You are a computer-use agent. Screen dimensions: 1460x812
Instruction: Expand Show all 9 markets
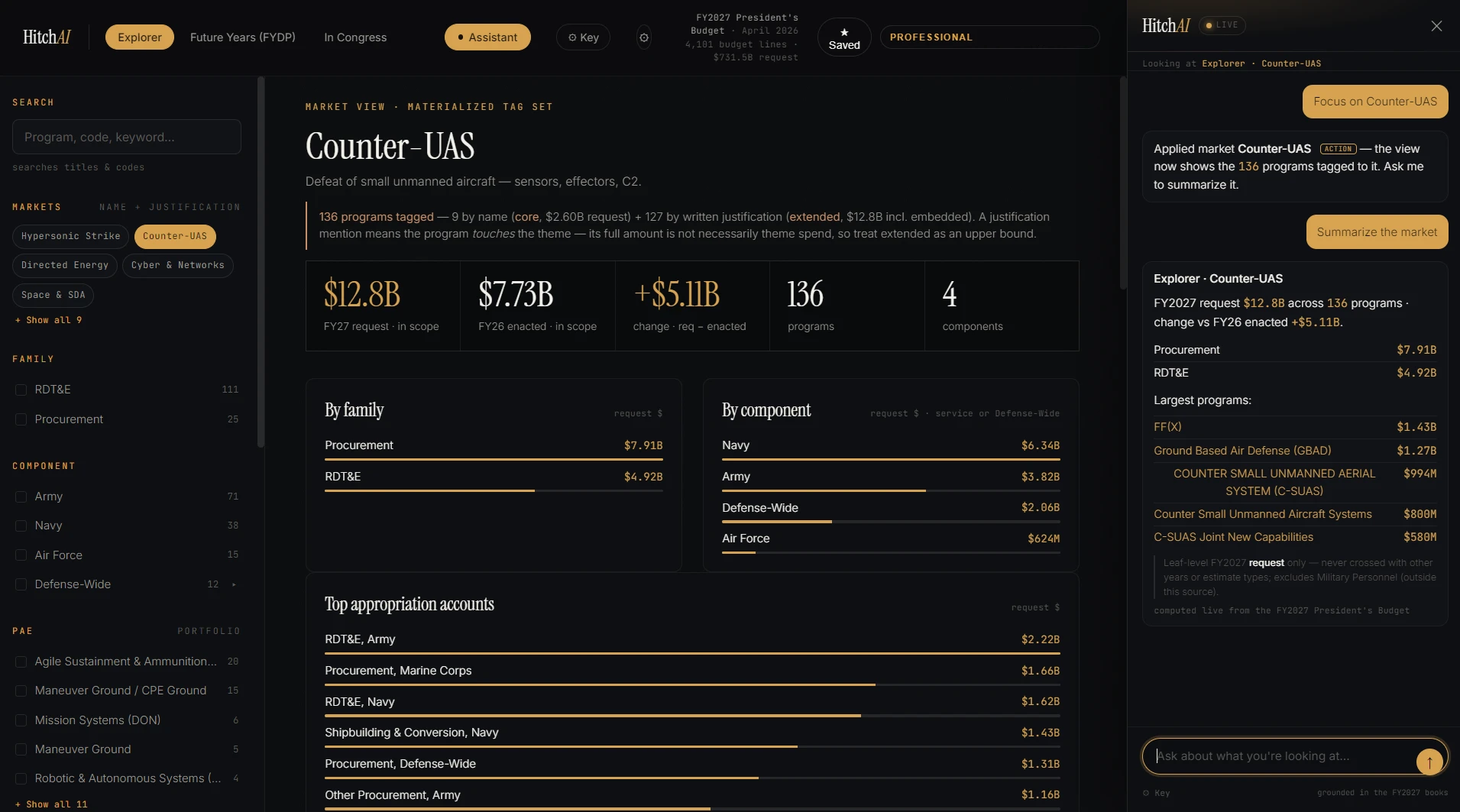point(48,320)
